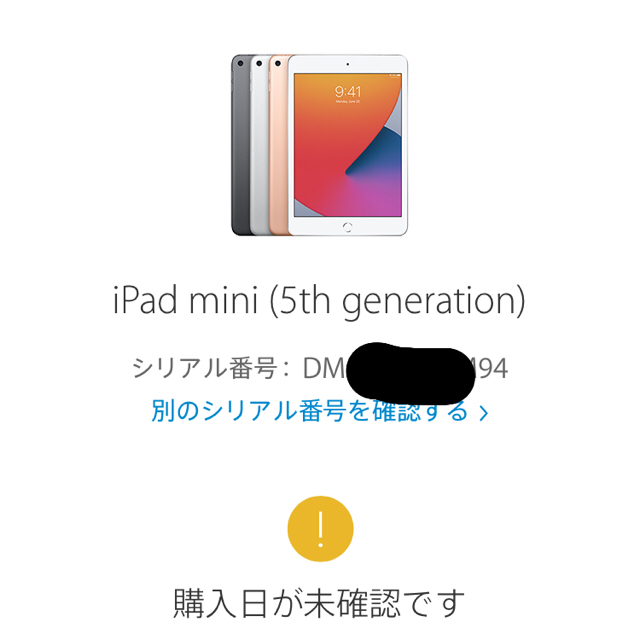This screenshot has height=640, width=640.
Task: Click the gold iPad mini back
Action: [x=278, y=145]
